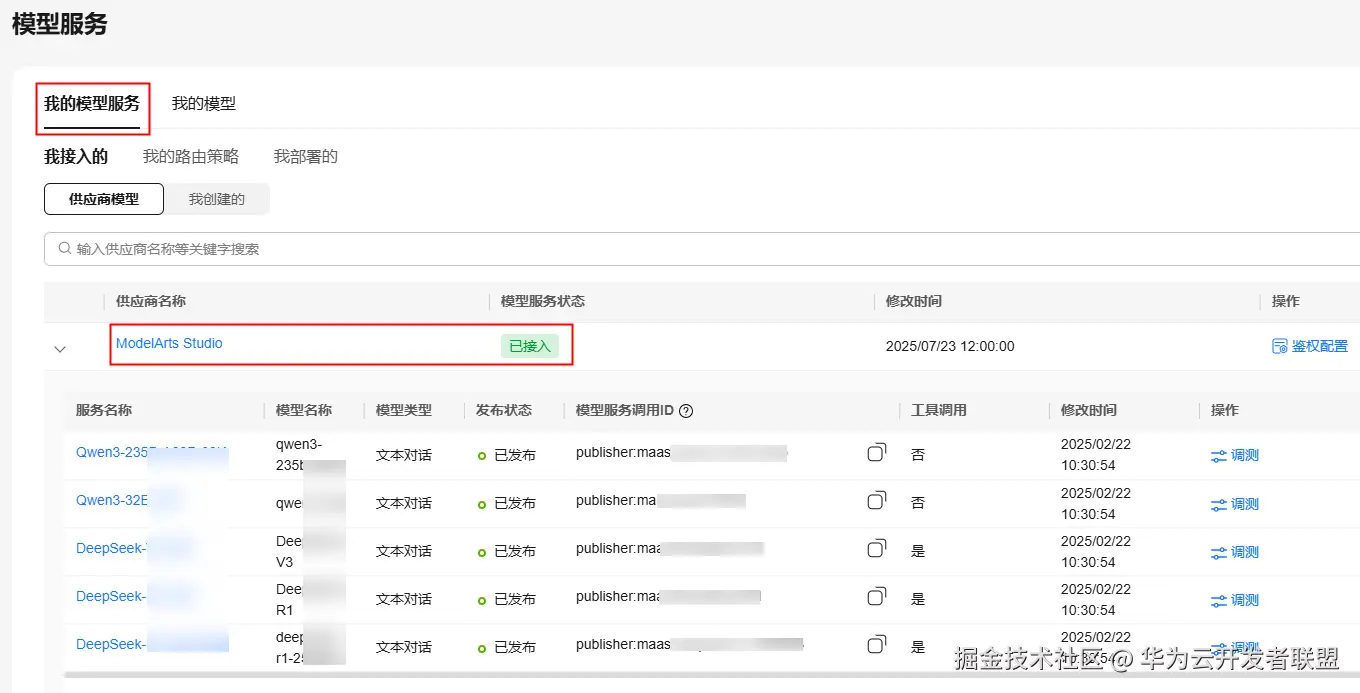Select 供应商模型 filter button
The height and width of the screenshot is (693, 1360).
pos(104,199)
